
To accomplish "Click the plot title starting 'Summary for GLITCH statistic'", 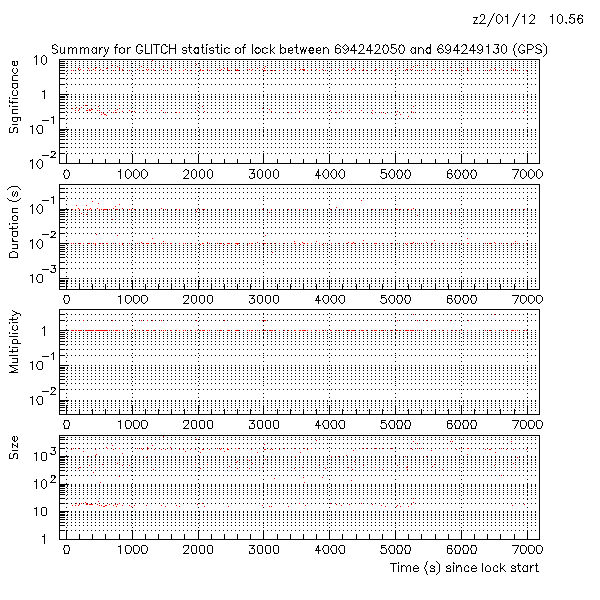I will point(298,49).
